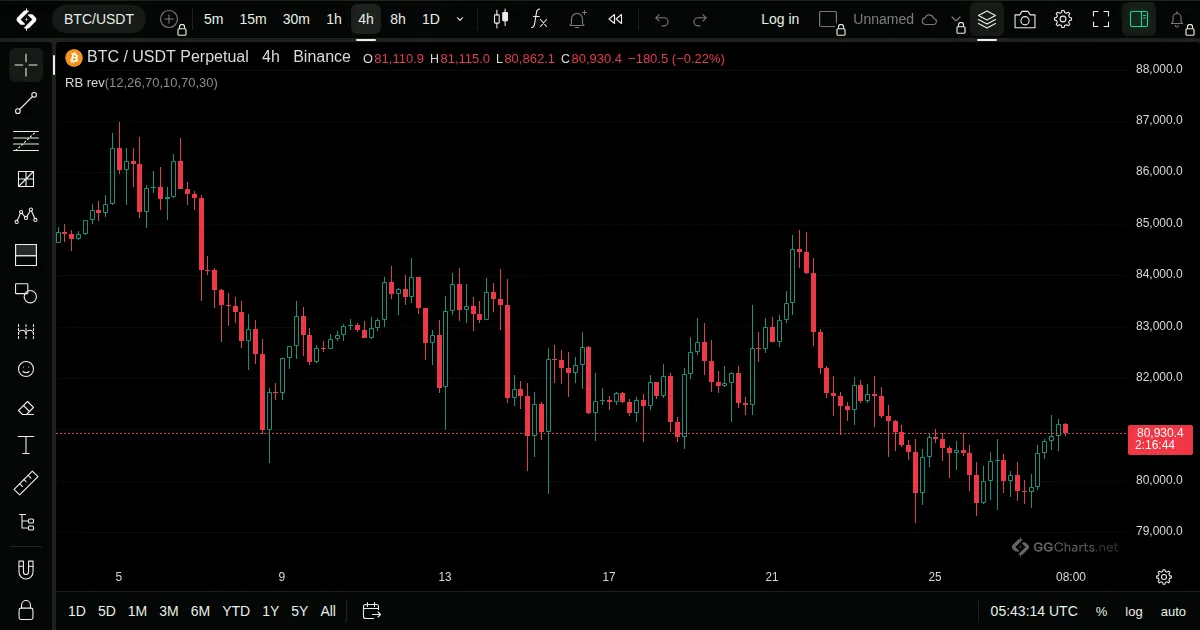Enter fullscreen mode
The width and height of the screenshot is (1200, 630).
coord(1101,19)
